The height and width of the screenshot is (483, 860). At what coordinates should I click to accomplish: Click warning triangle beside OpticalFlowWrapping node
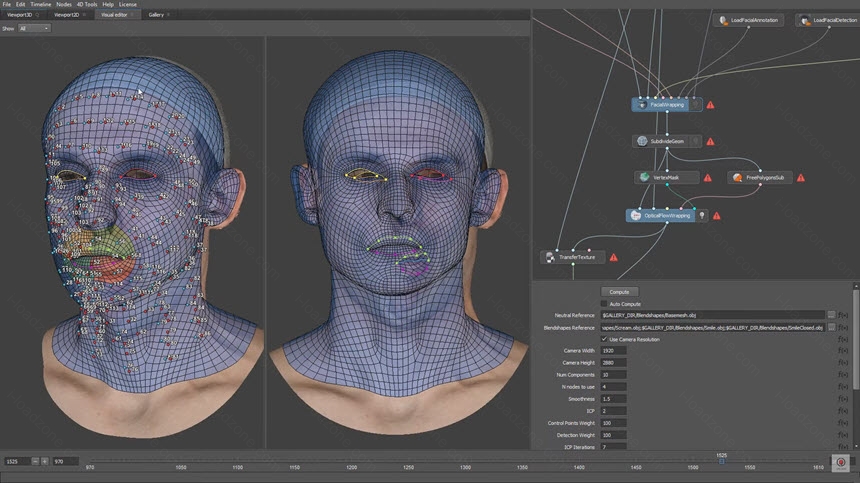717,216
